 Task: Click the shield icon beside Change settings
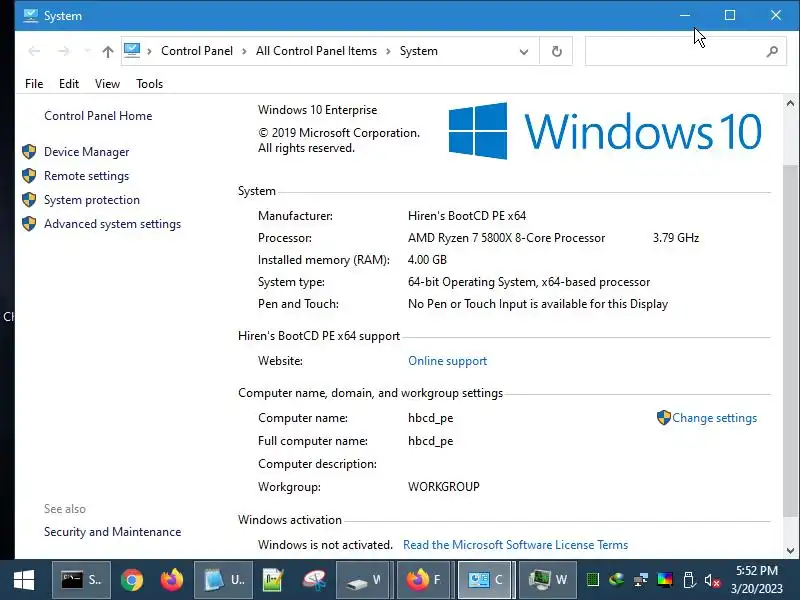663,417
